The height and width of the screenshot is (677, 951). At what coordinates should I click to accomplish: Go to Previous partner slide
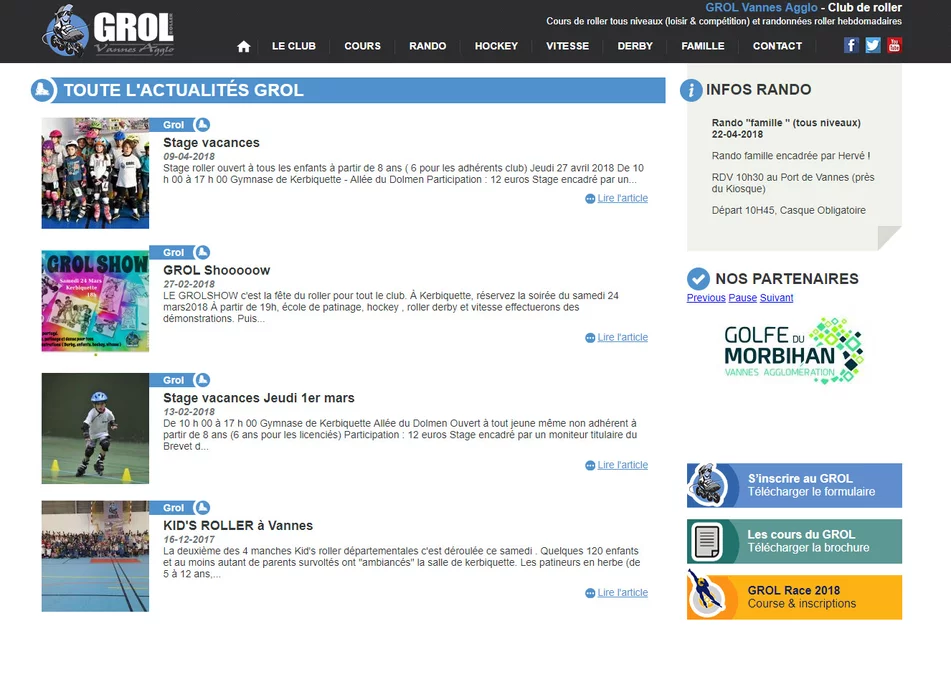click(705, 298)
